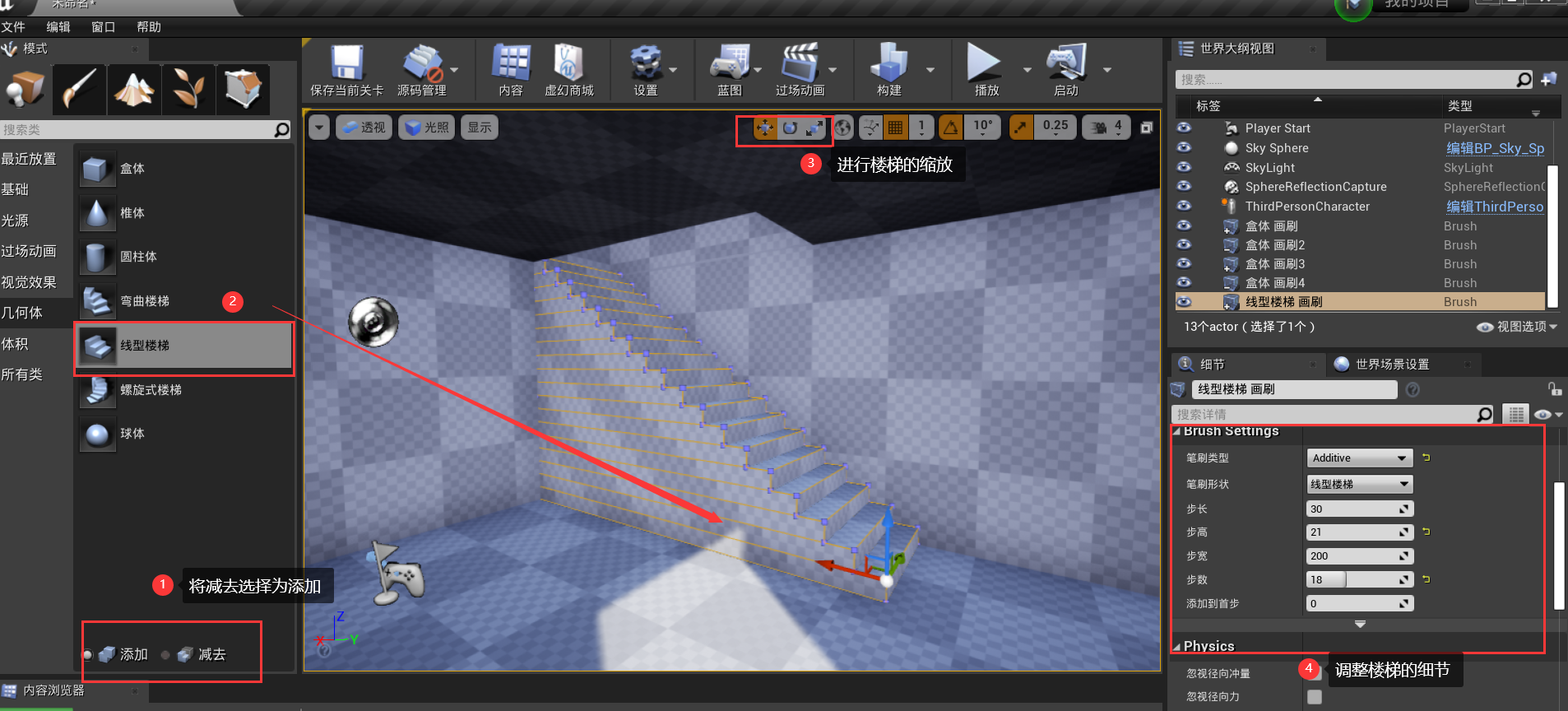Open the 编辑BP_Sky_Sp blueprint link

[x=1495, y=148]
